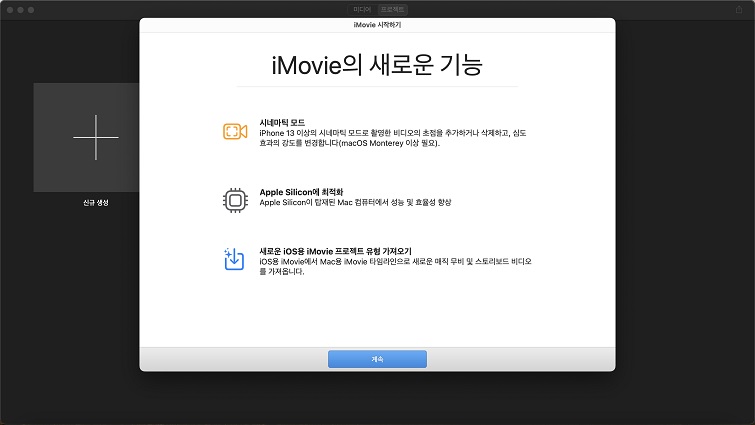Click the share icon in top-right corner
This screenshot has width=755, height=425.
(739, 8)
